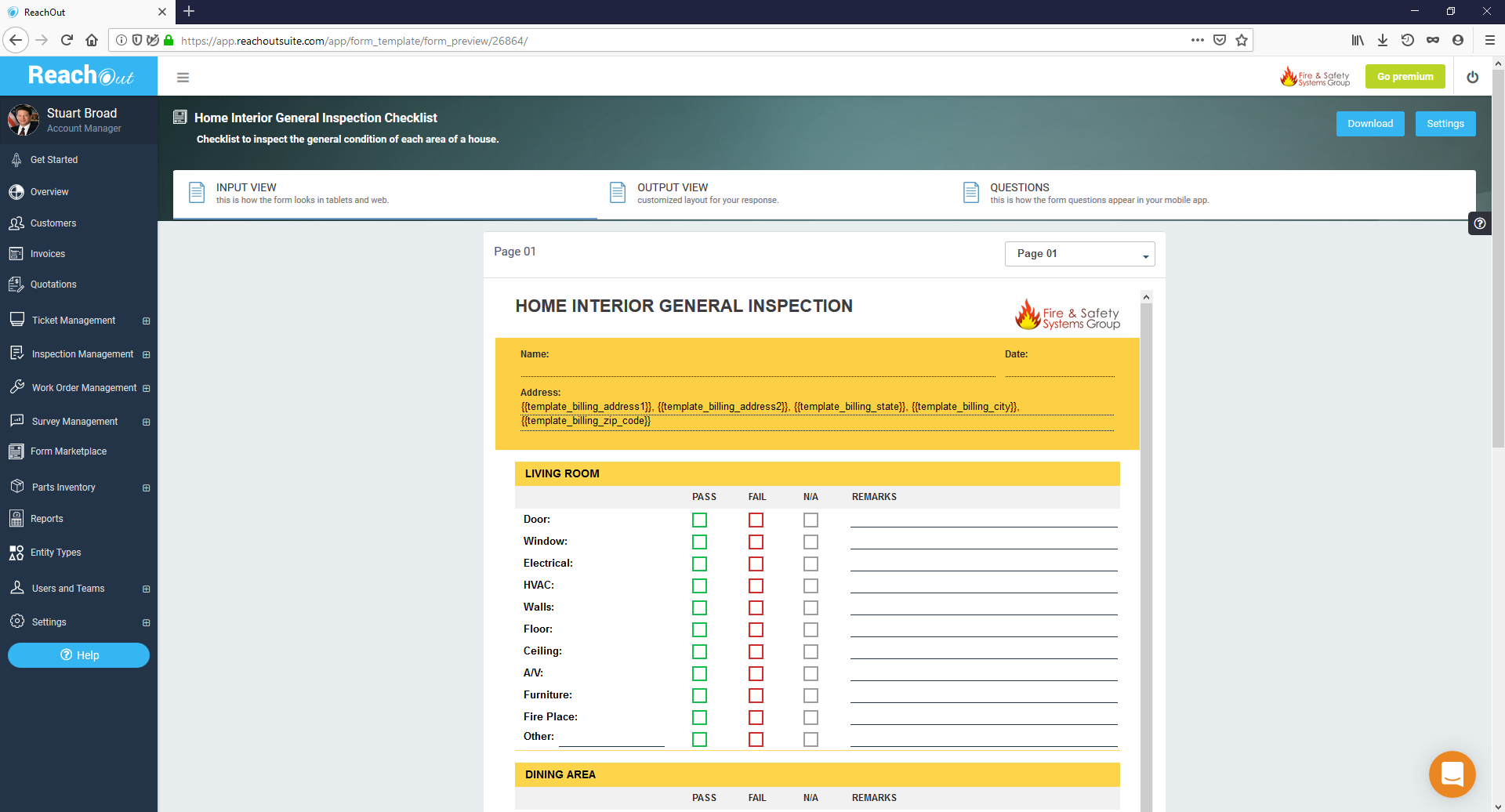
Task: Navigate back in browser
Action: pyautogui.click(x=16, y=40)
